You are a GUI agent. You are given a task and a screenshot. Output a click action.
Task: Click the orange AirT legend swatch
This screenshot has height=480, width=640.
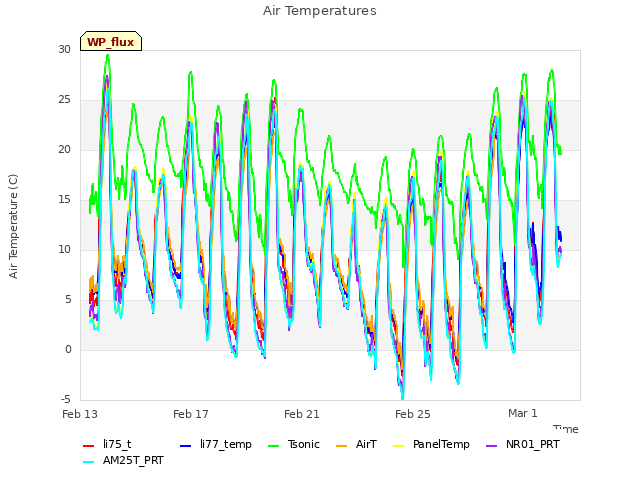pos(341,446)
